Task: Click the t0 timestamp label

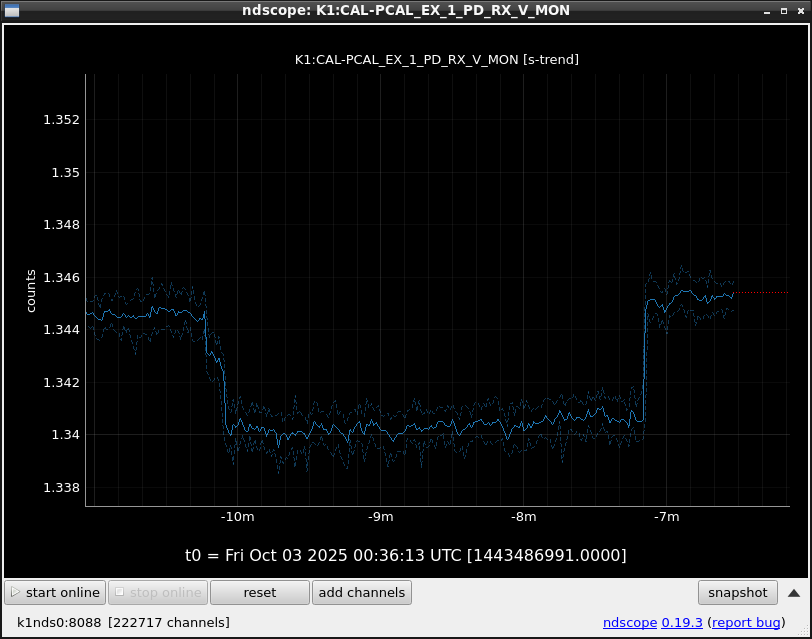Action: click(x=406, y=555)
